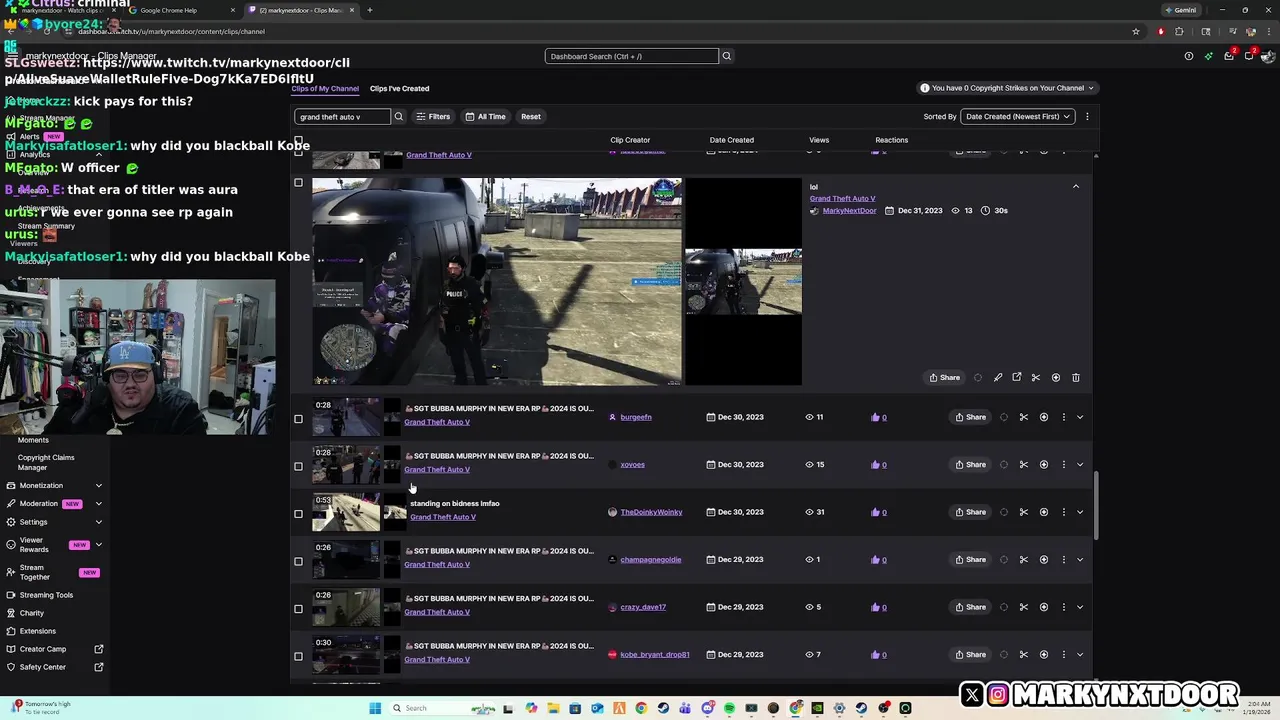This screenshot has height=720, width=1280.
Task: Open the Twitch inbox notifications icon
Action: coord(1229,56)
